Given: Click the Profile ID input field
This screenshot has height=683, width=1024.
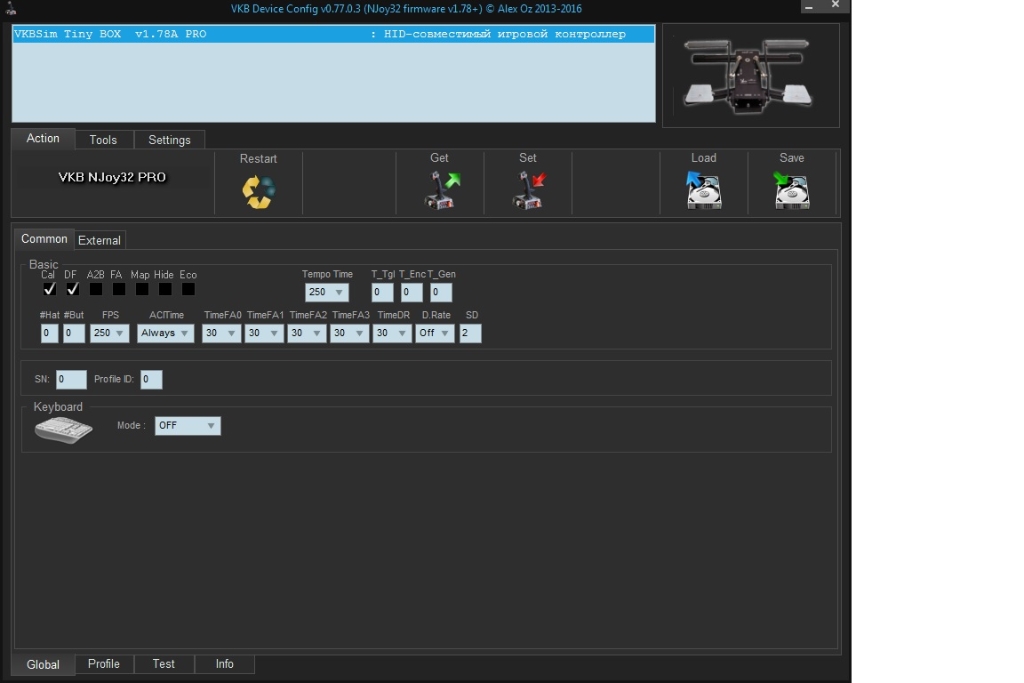Looking at the screenshot, I should (151, 379).
